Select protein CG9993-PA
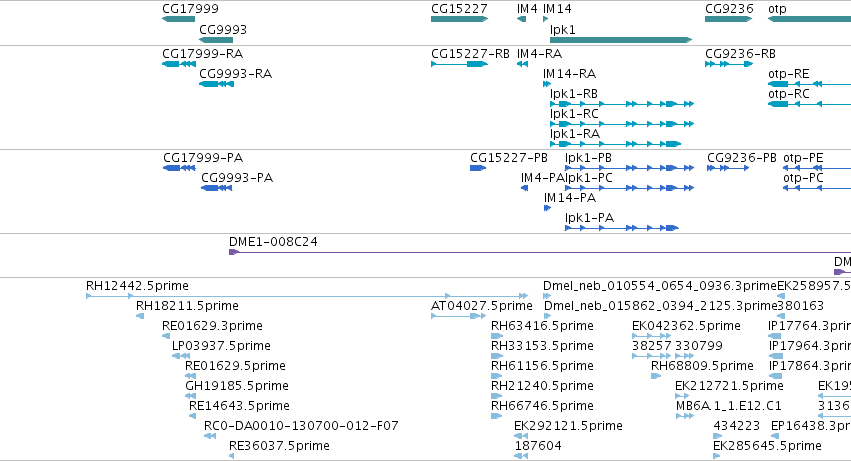Viewport: 851px width, 461px height. [237, 178]
